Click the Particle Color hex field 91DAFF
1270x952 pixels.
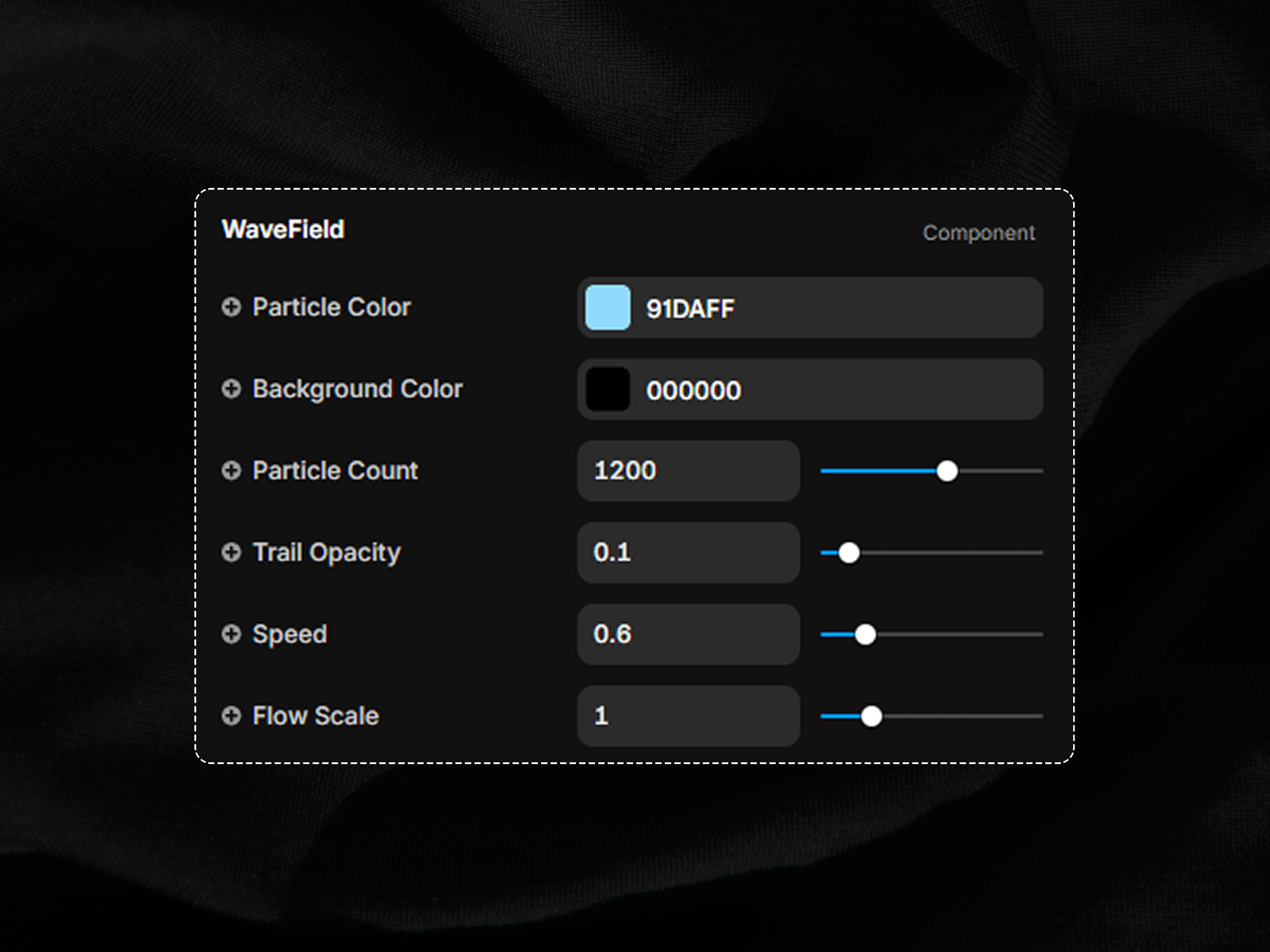point(825,308)
